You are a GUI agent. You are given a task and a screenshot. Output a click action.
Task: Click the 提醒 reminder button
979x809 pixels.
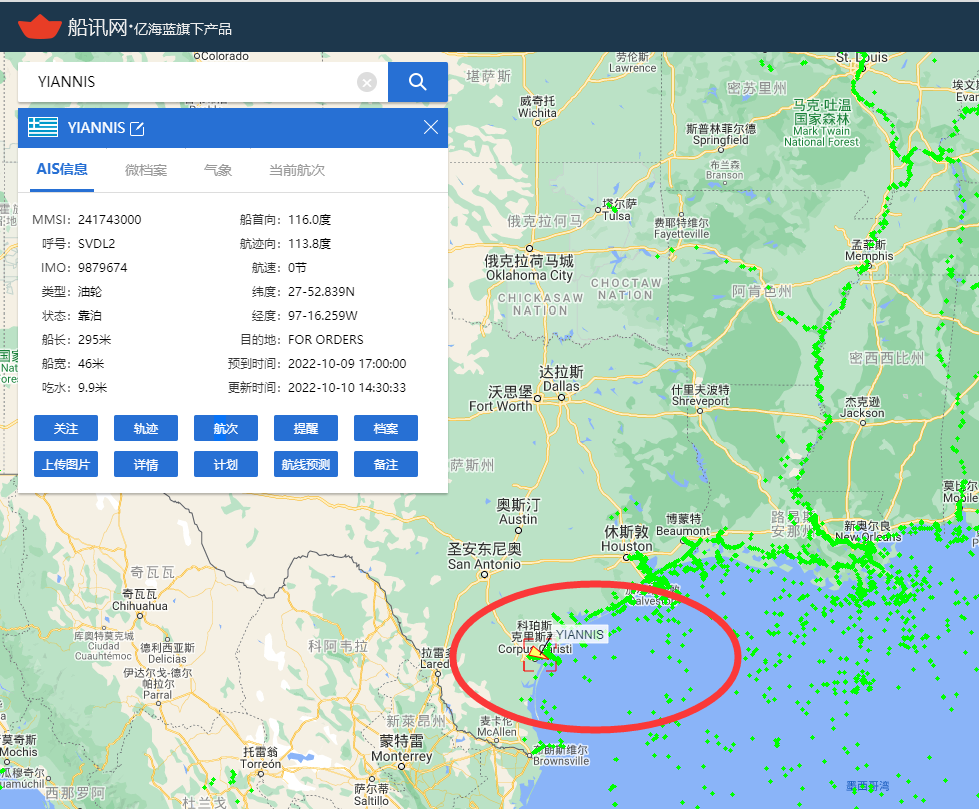click(x=305, y=428)
